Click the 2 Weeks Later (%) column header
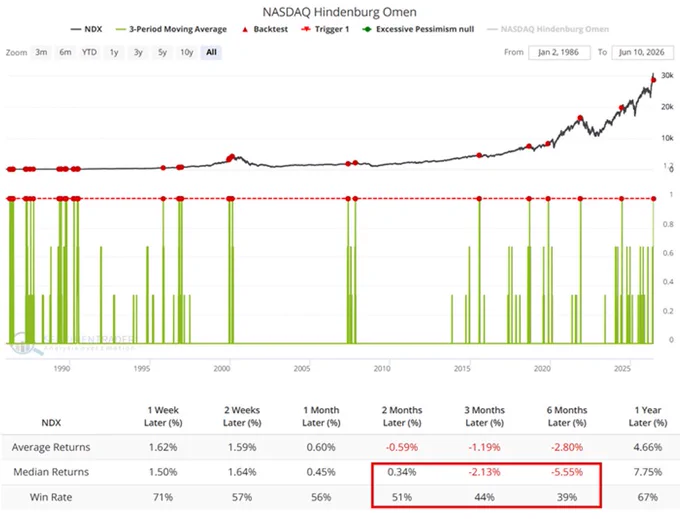Viewport: 680px width, 519px height. [x=242, y=416]
